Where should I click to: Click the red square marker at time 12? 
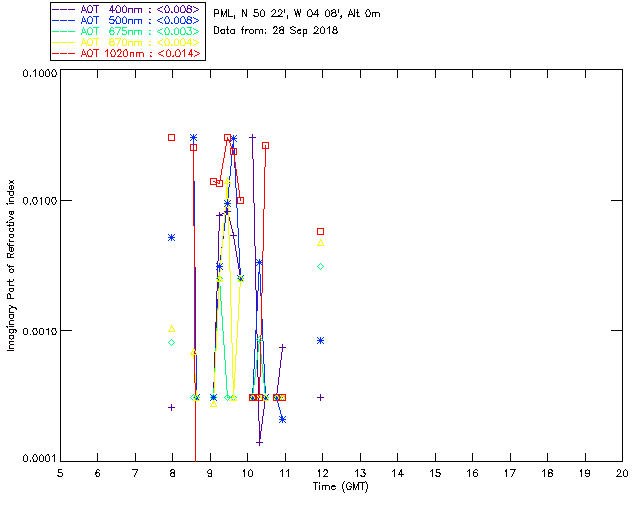pos(321,231)
